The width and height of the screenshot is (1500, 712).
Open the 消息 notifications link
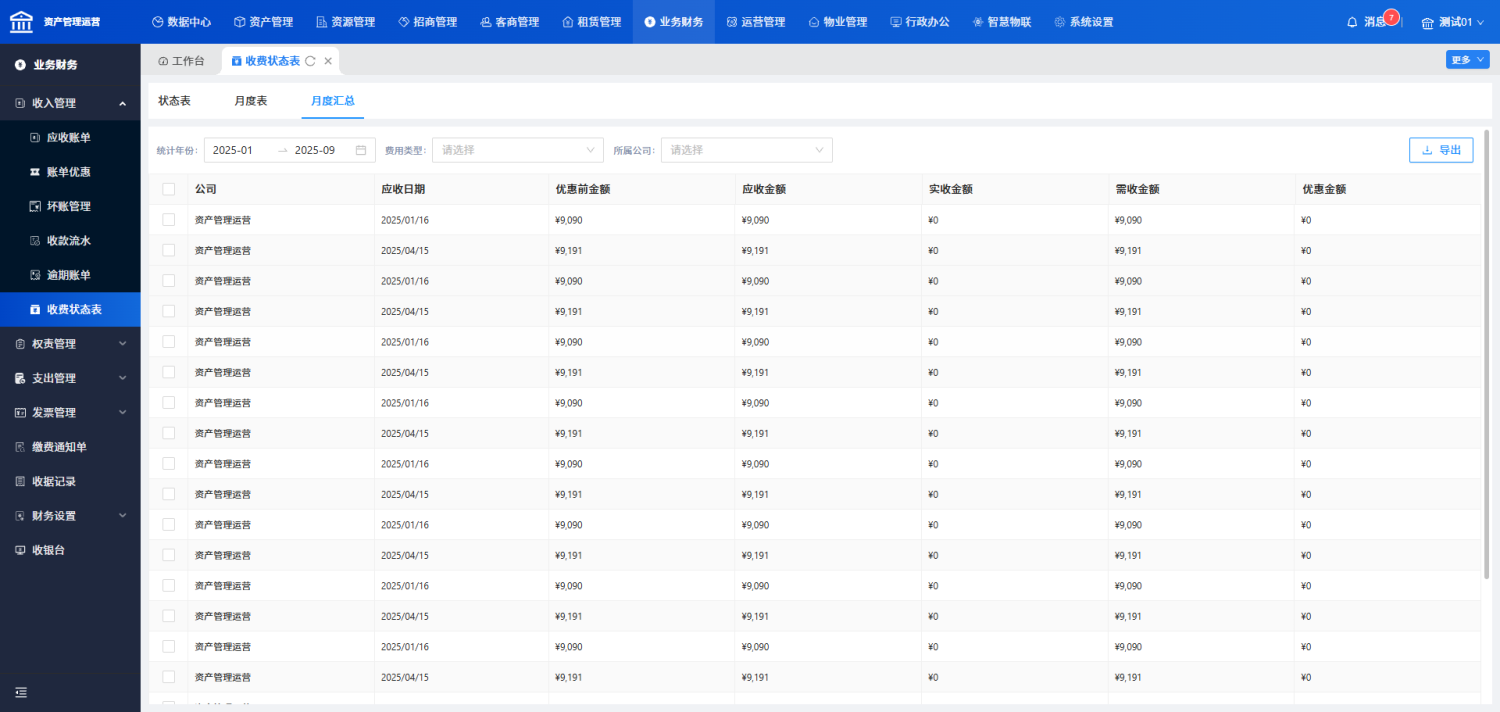click(1375, 22)
